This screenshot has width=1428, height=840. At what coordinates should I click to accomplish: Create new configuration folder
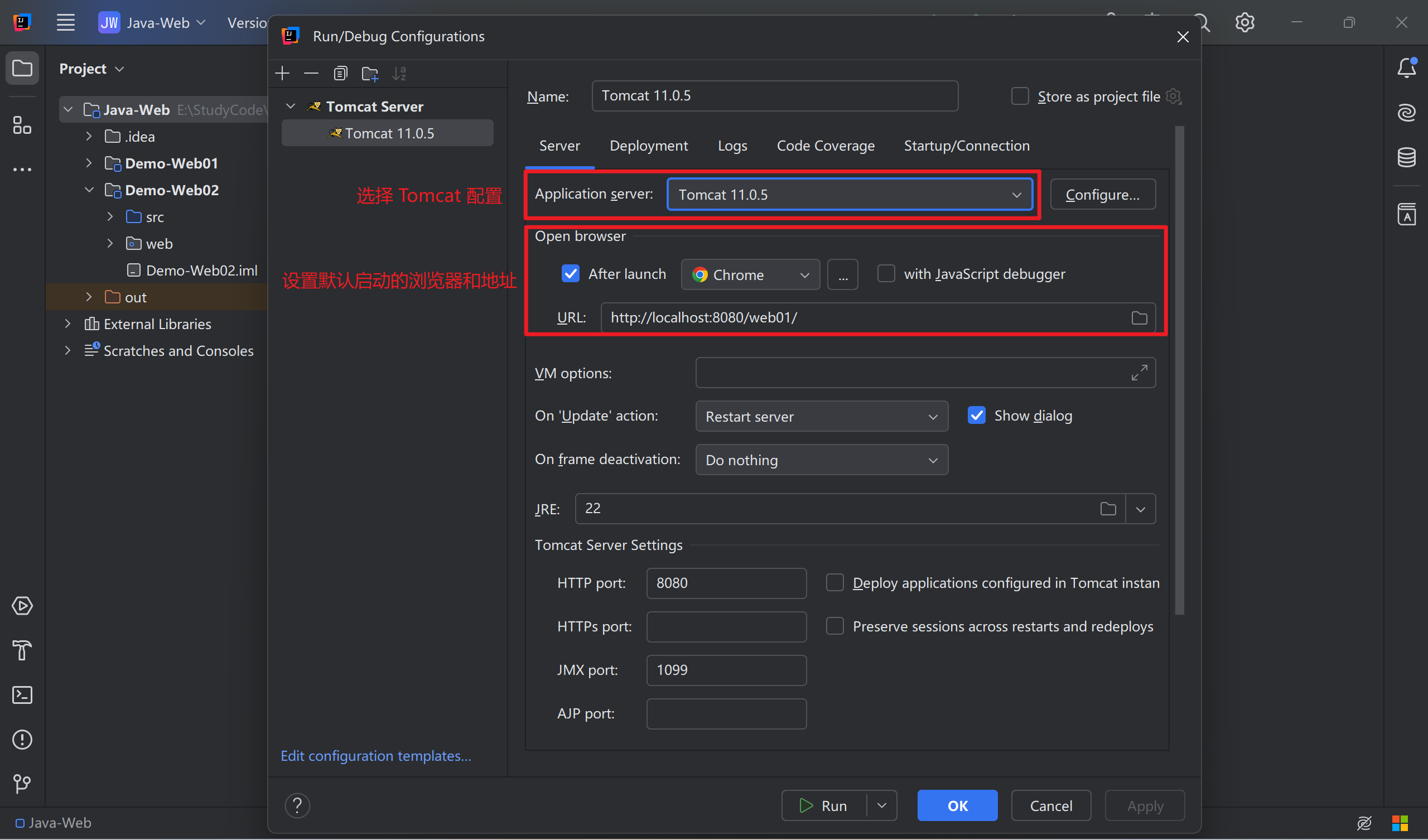click(x=370, y=74)
